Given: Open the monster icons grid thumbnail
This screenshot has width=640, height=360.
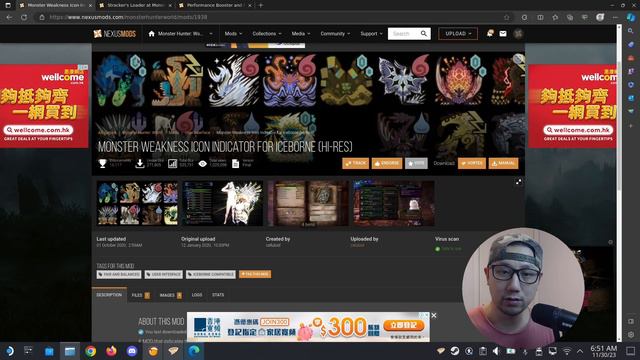Looking at the screenshot, I should 138,203.
